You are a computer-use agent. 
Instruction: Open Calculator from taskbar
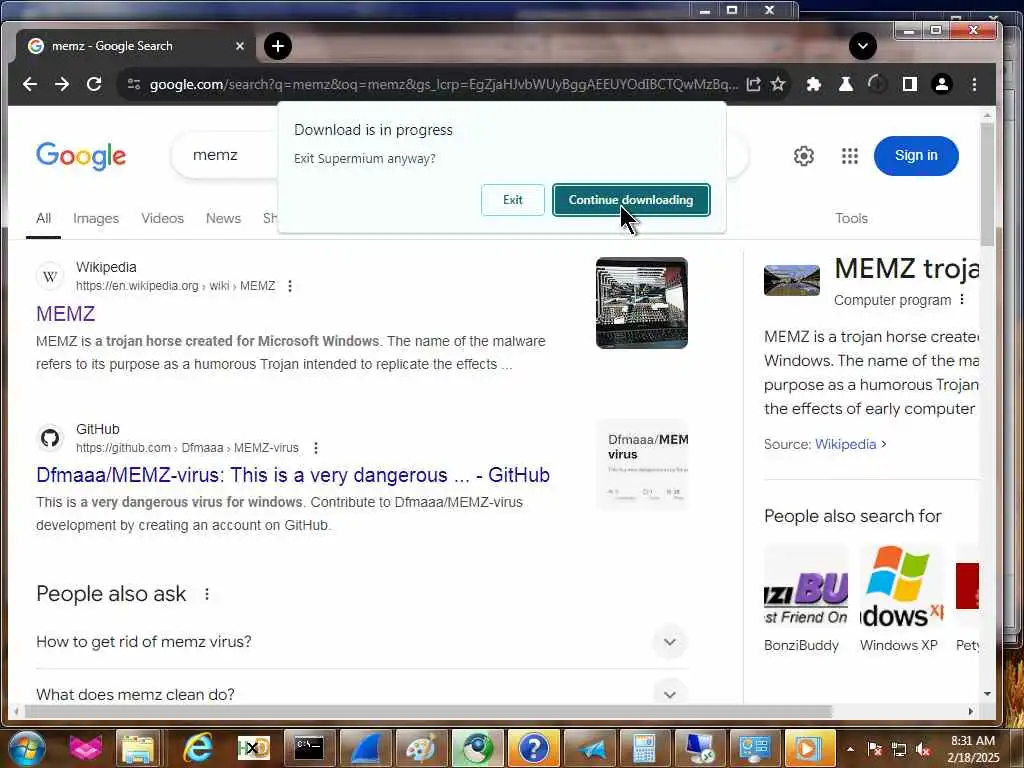coord(645,748)
